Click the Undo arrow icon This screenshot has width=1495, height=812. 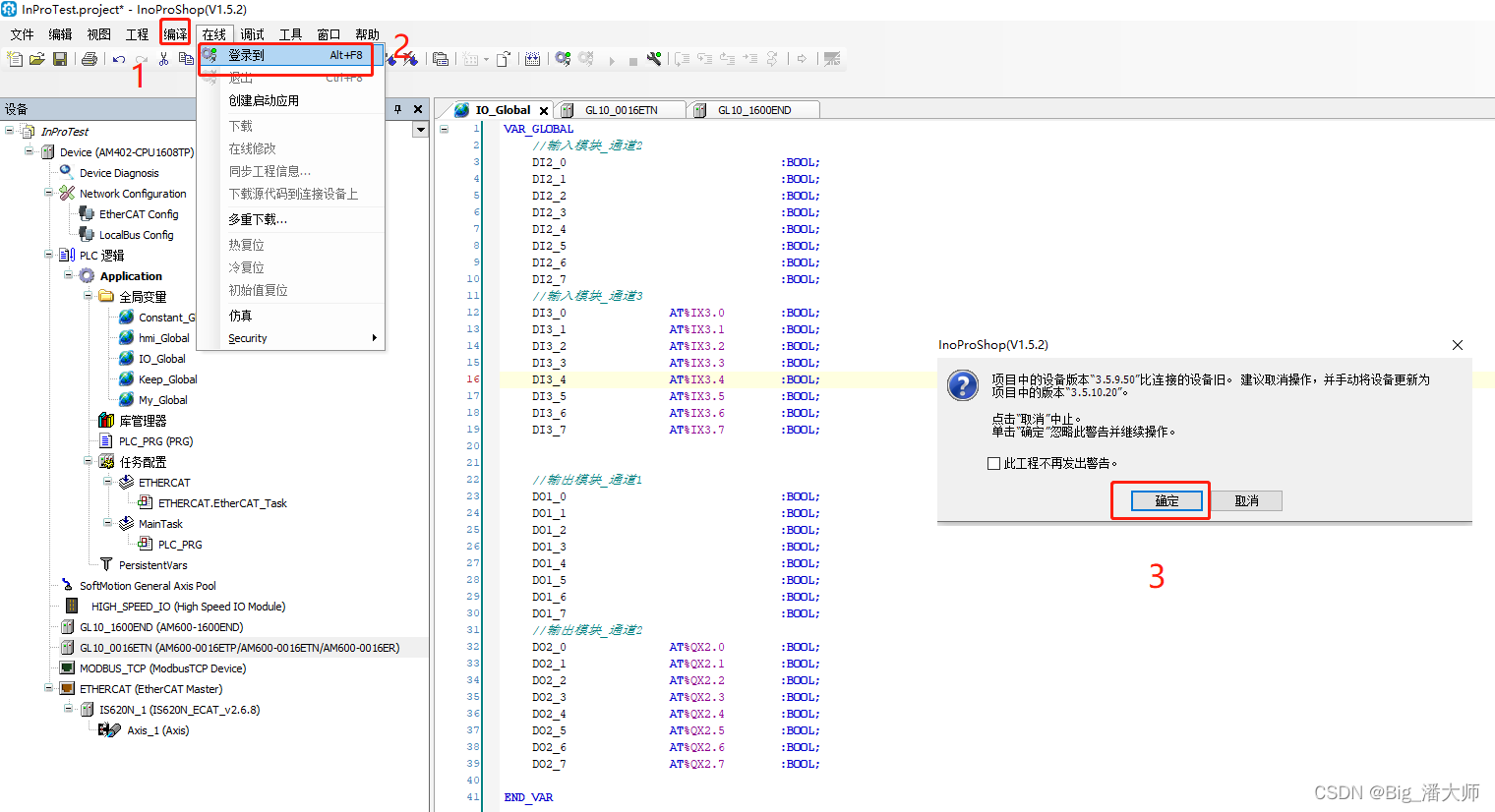[x=119, y=59]
